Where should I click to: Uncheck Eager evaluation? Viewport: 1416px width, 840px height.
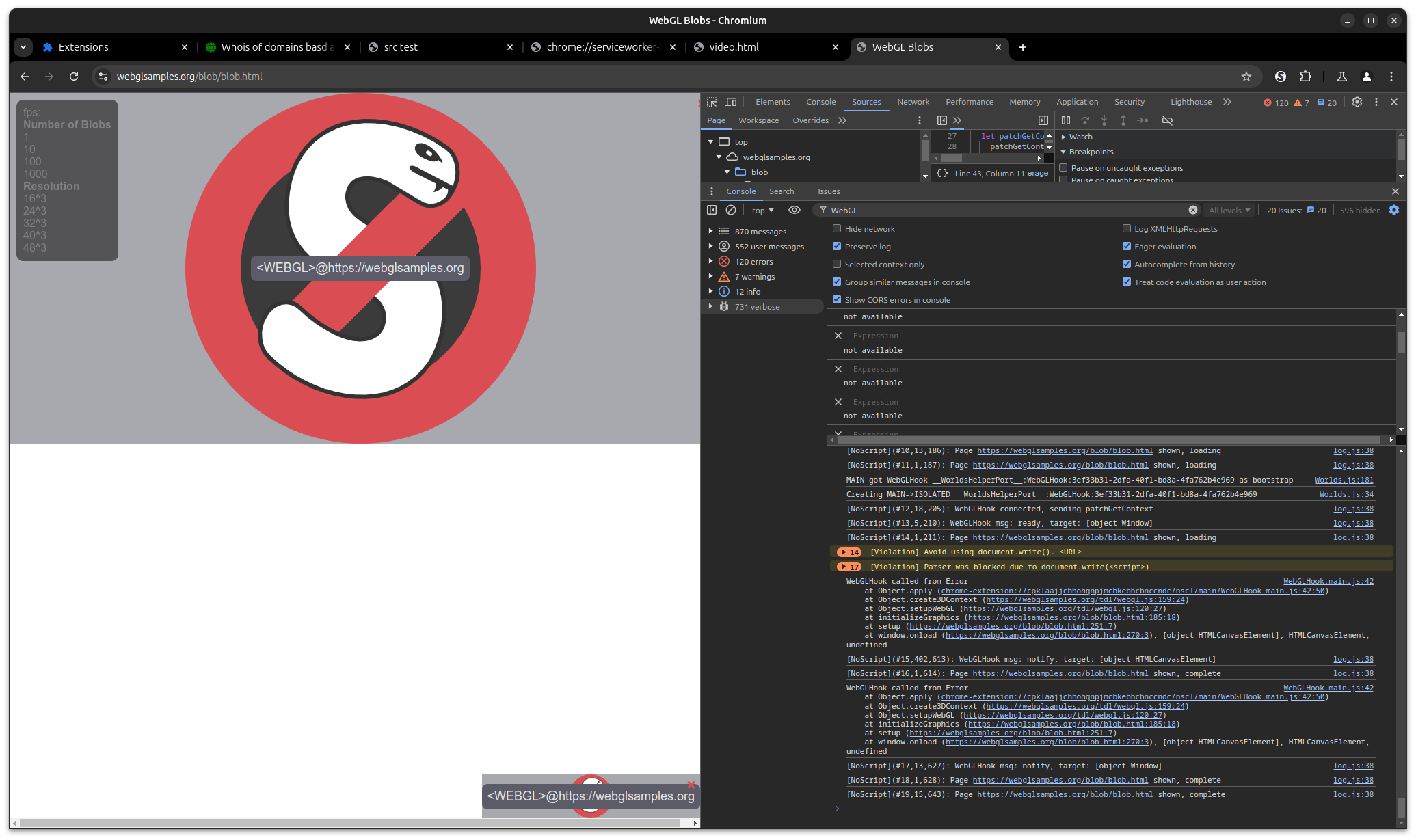click(1127, 246)
